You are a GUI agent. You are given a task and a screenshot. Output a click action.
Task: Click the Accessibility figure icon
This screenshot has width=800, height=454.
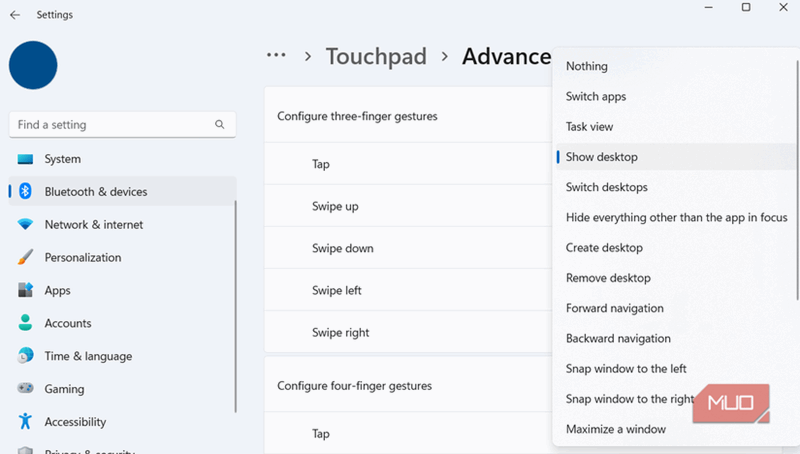pos(25,422)
